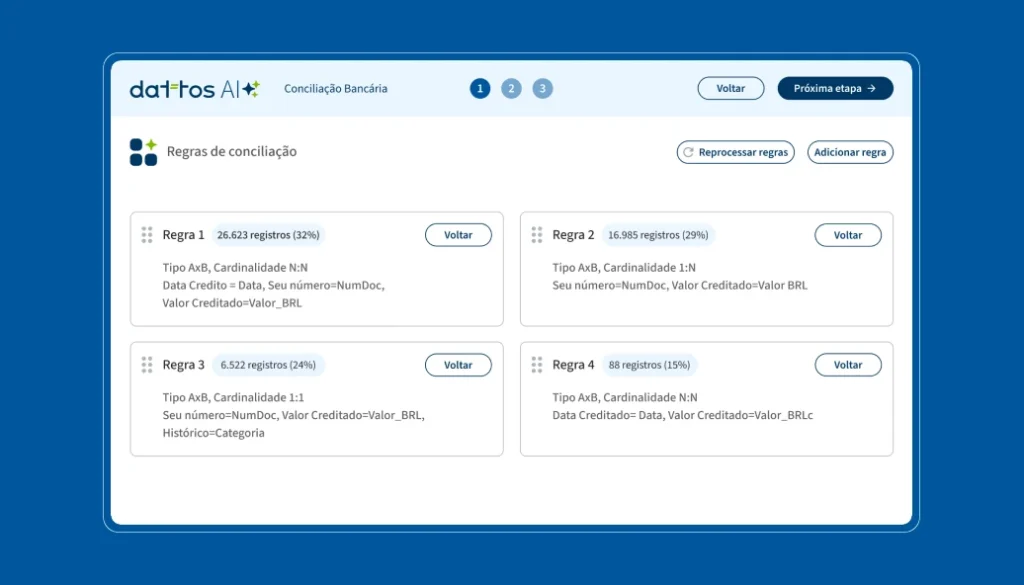The height and width of the screenshot is (585, 1024).
Task: Click Voltar on the Regra 2 card
Action: (x=848, y=235)
